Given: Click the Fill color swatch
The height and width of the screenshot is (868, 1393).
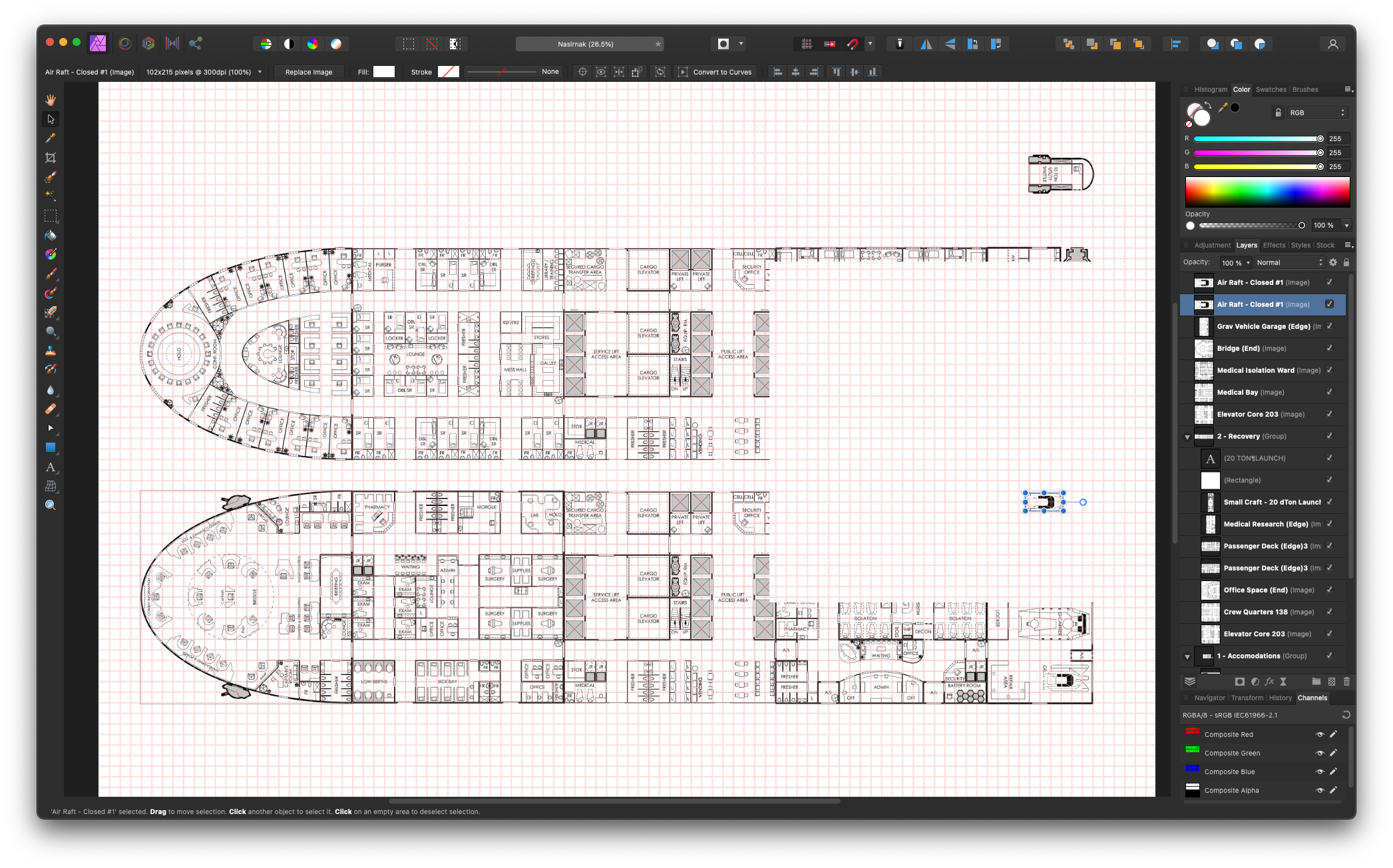Looking at the screenshot, I should pos(384,72).
